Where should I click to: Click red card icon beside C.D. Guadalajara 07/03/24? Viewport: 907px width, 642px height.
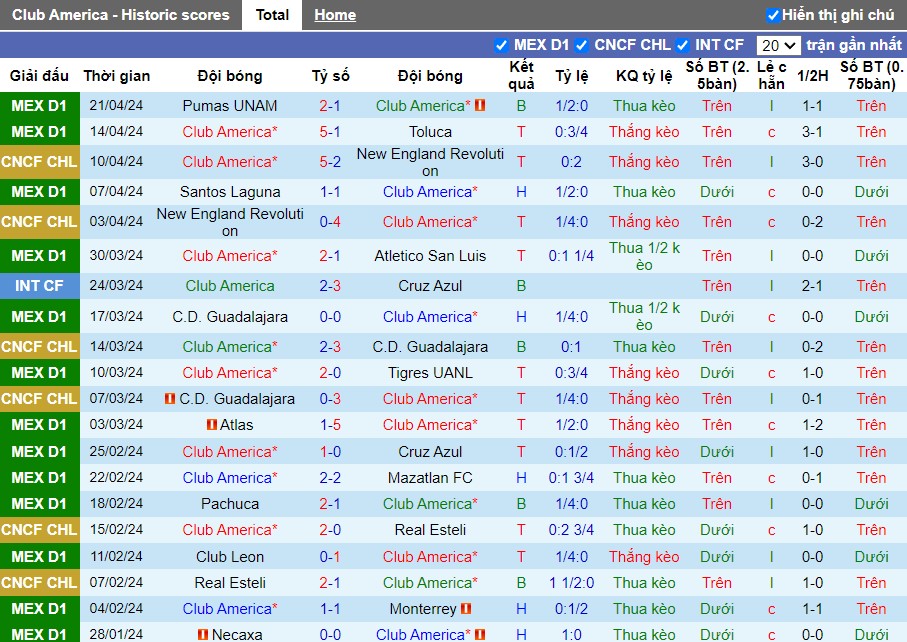tap(169, 399)
